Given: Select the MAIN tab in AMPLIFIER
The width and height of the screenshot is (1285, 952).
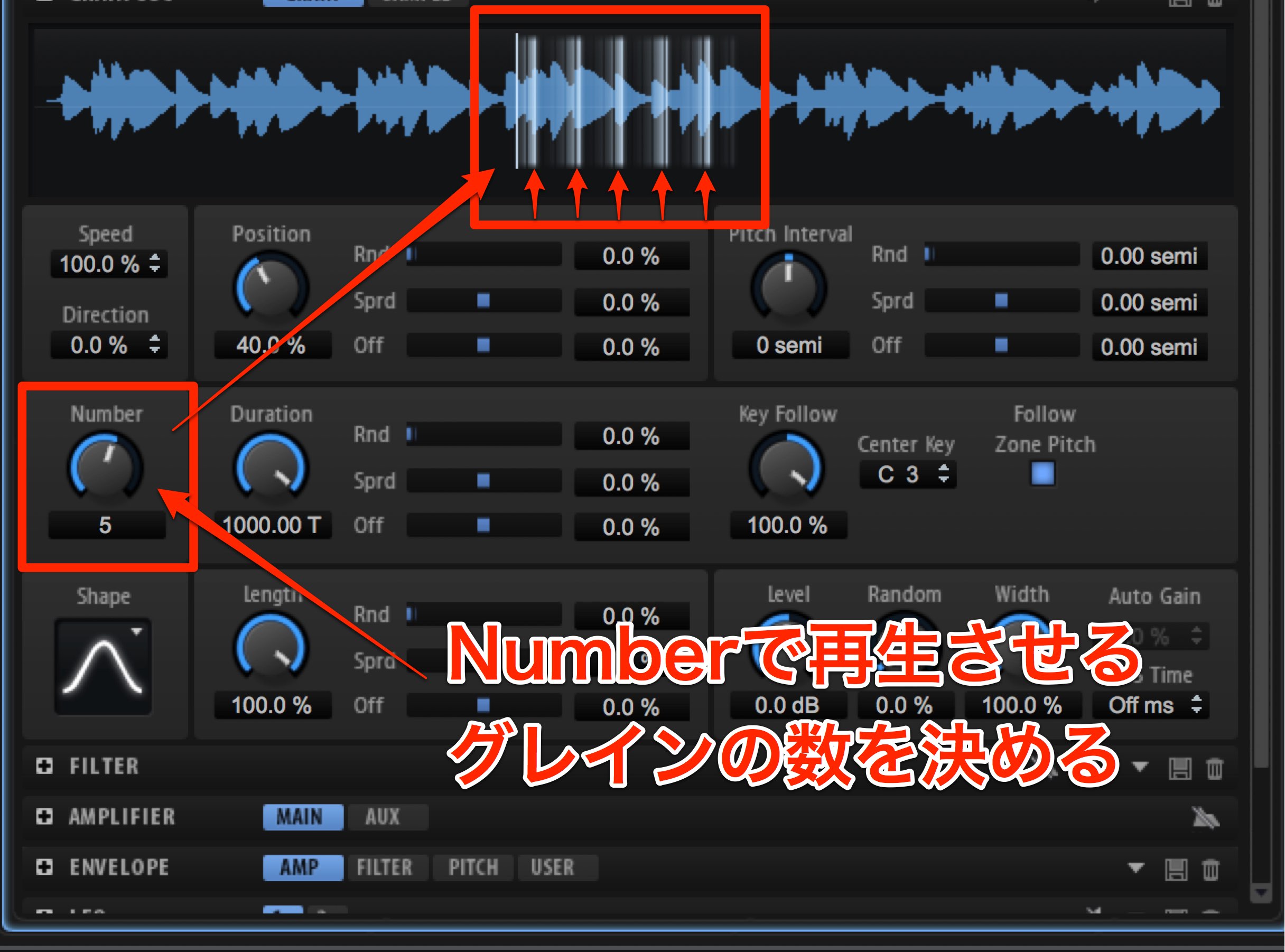Looking at the screenshot, I should tap(303, 817).
